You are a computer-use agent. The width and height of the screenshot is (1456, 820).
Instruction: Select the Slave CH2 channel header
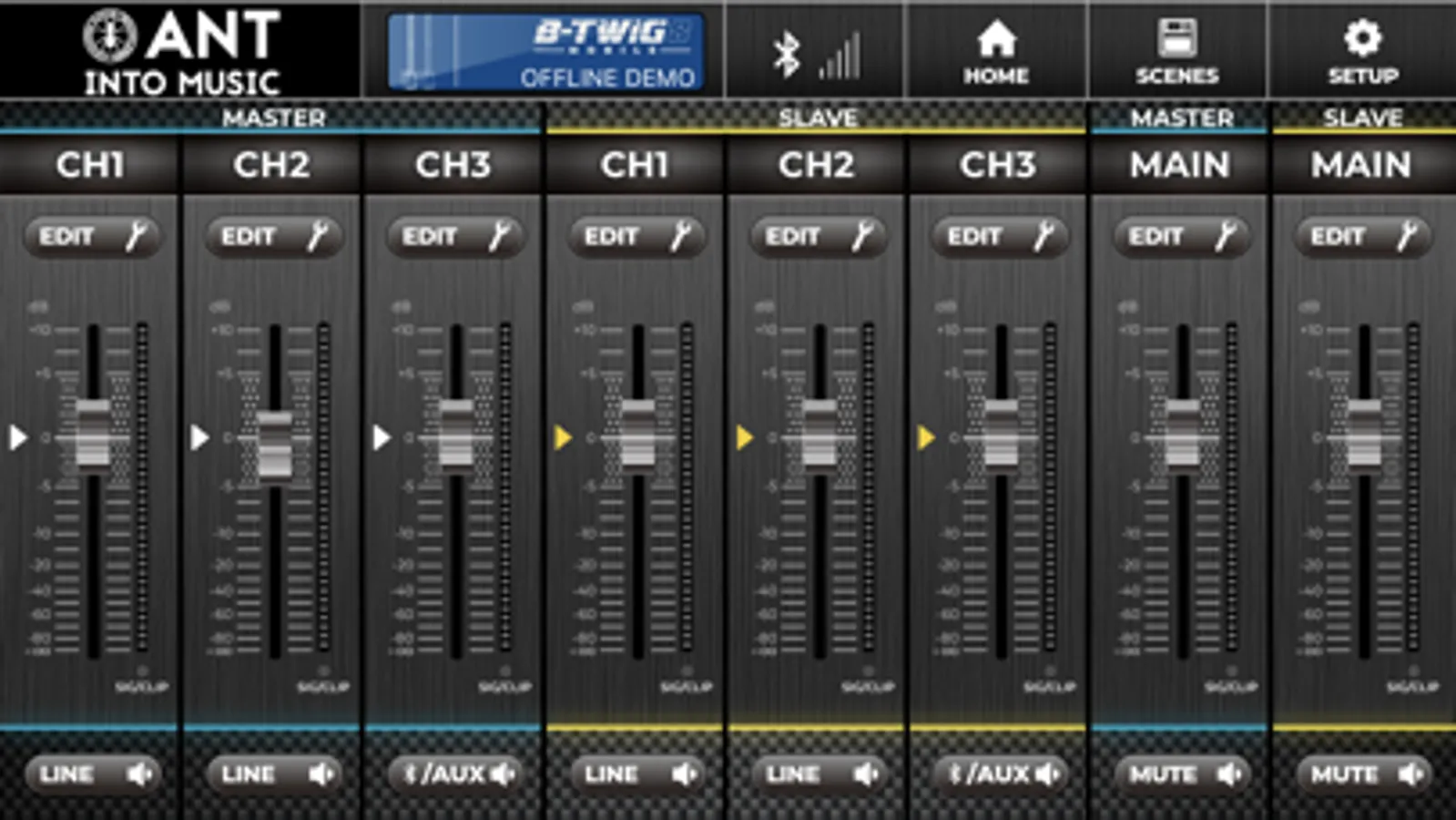pyautogui.click(x=817, y=165)
